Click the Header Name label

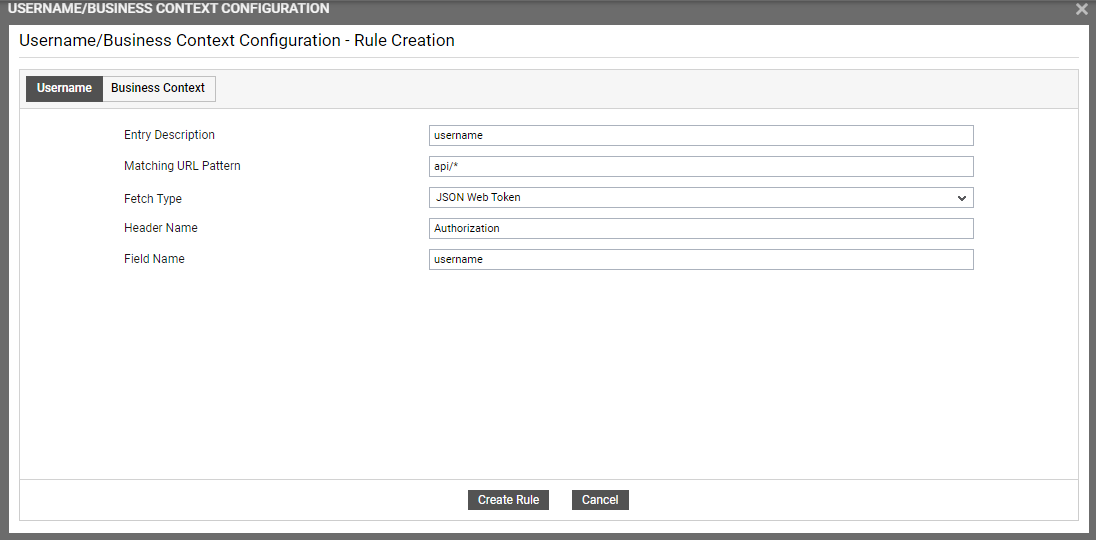[x=161, y=228]
